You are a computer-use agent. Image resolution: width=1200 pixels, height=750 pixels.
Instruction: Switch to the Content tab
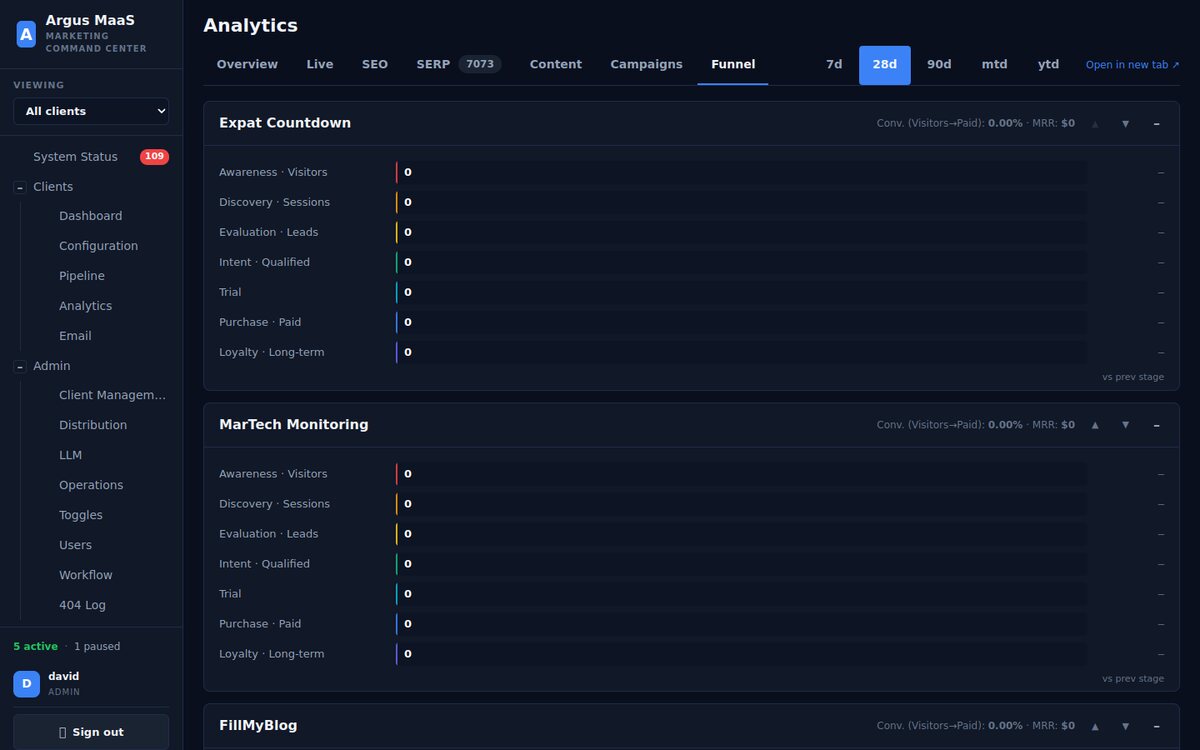tap(556, 64)
